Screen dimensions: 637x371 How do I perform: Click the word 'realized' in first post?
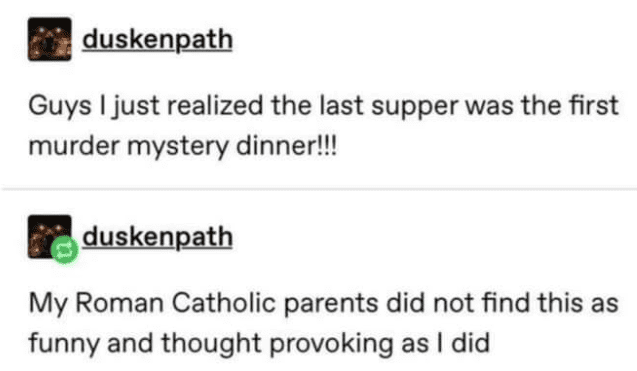click(x=215, y=106)
